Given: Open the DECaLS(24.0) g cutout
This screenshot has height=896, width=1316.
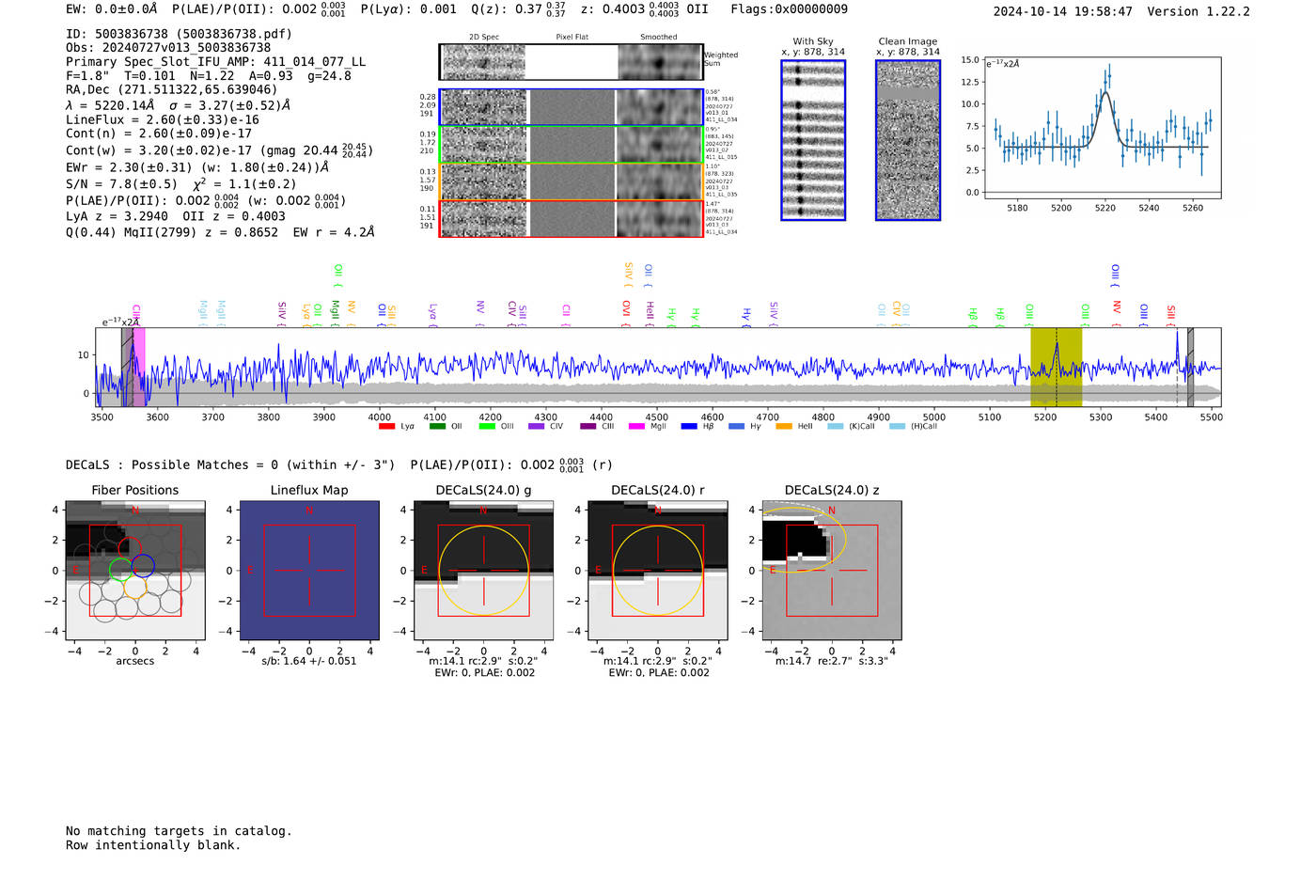Looking at the screenshot, I should (483, 570).
